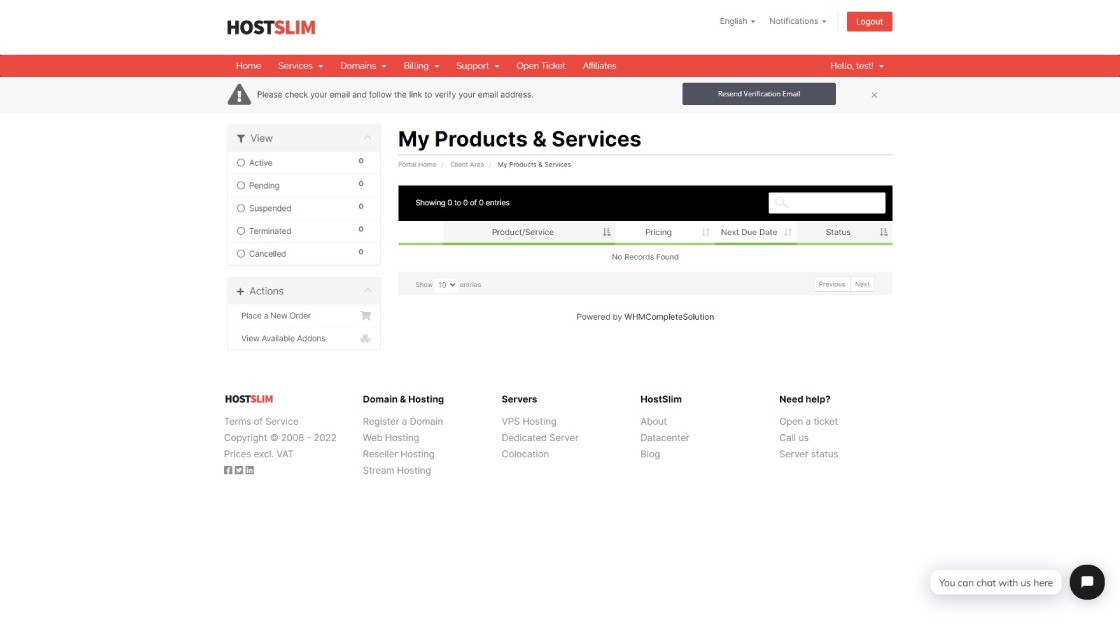Open a ticket from the Need help section
Screen dimensions: 1120x630
[807, 421]
